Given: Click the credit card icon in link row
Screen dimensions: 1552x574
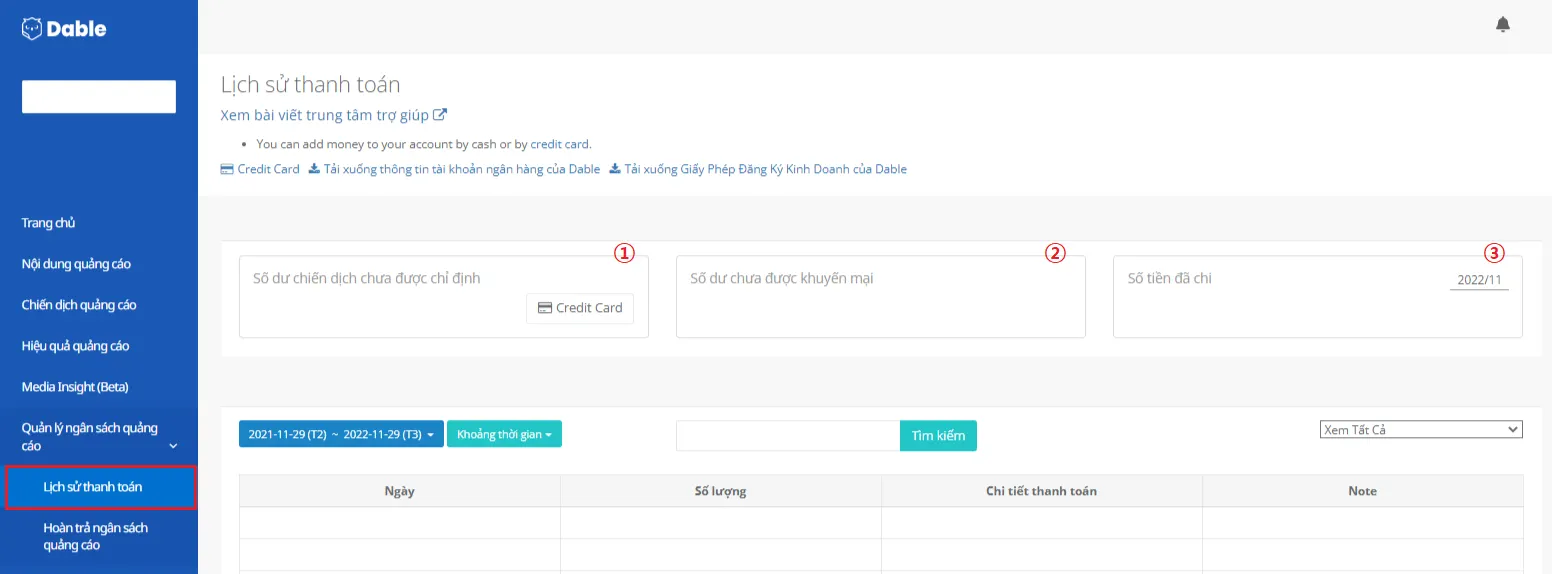Looking at the screenshot, I should 227,169.
